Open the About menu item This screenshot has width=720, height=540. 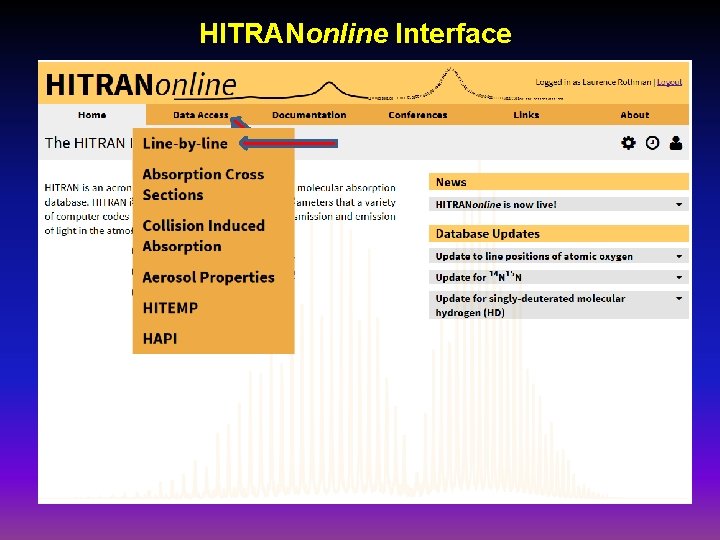point(635,115)
